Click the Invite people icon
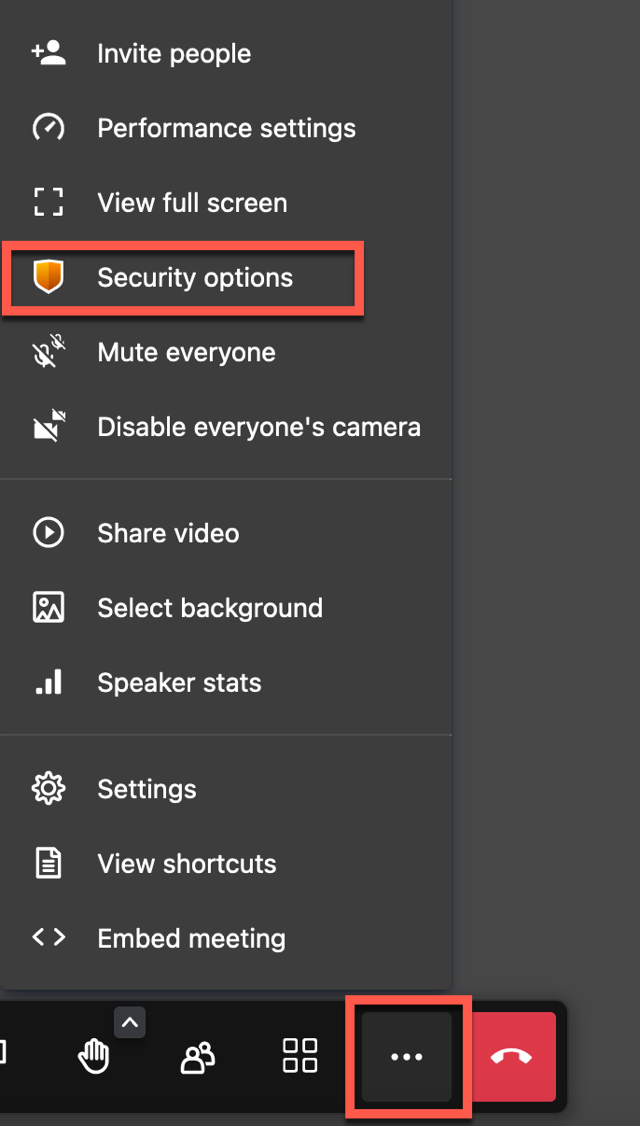This screenshot has height=1126, width=640. [49, 53]
